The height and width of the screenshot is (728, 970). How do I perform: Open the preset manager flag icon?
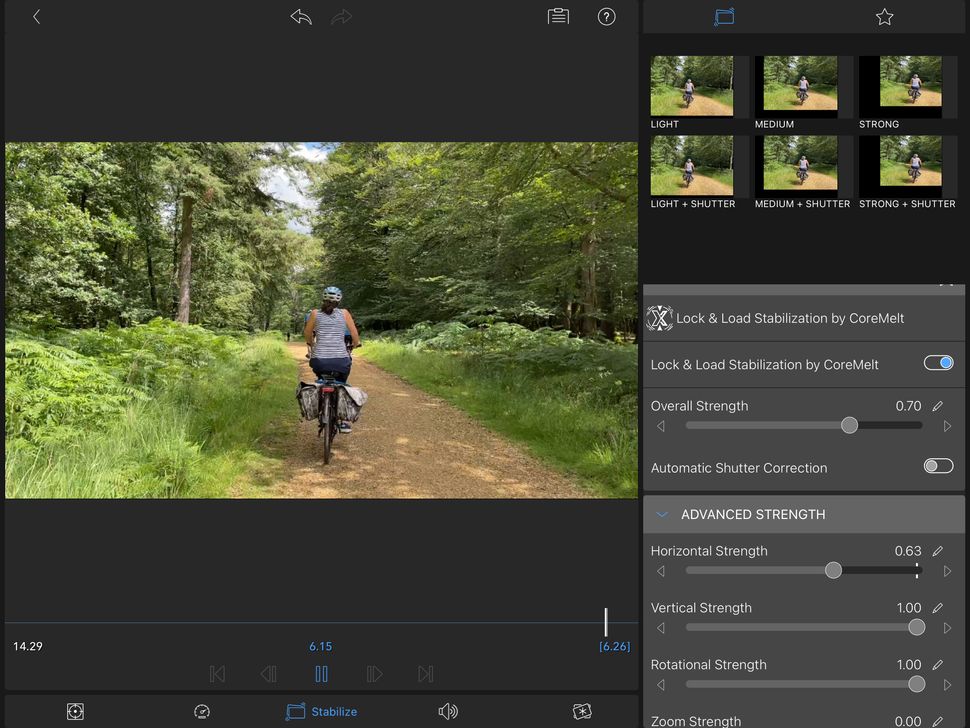pos(558,16)
